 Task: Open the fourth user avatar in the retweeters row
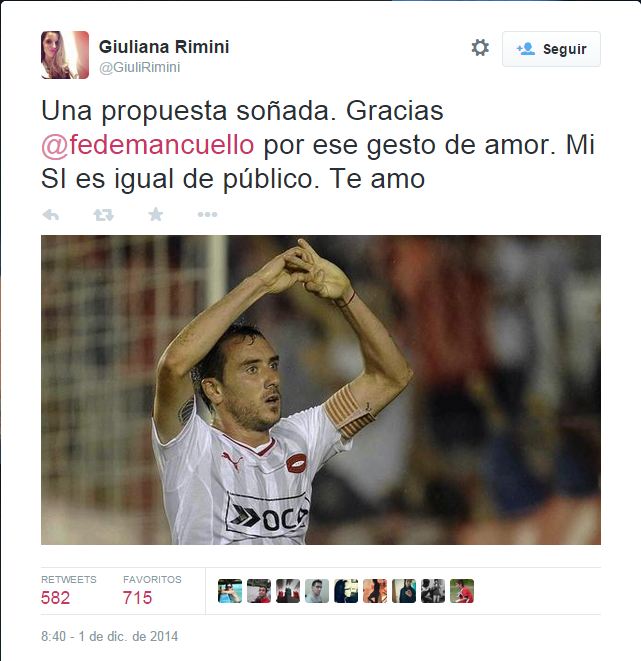(317, 591)
